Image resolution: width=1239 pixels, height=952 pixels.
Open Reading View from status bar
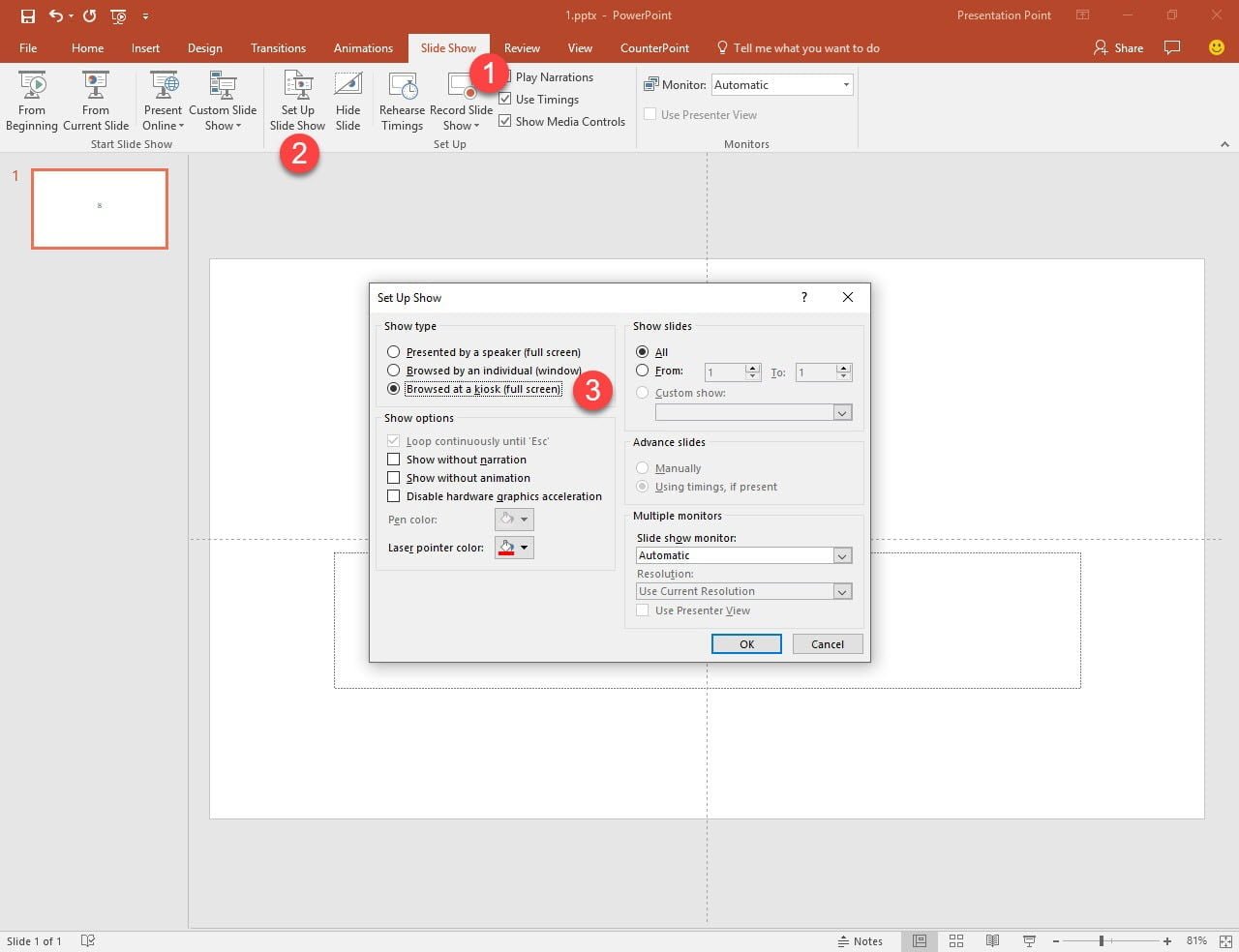(x=992, y=940)
